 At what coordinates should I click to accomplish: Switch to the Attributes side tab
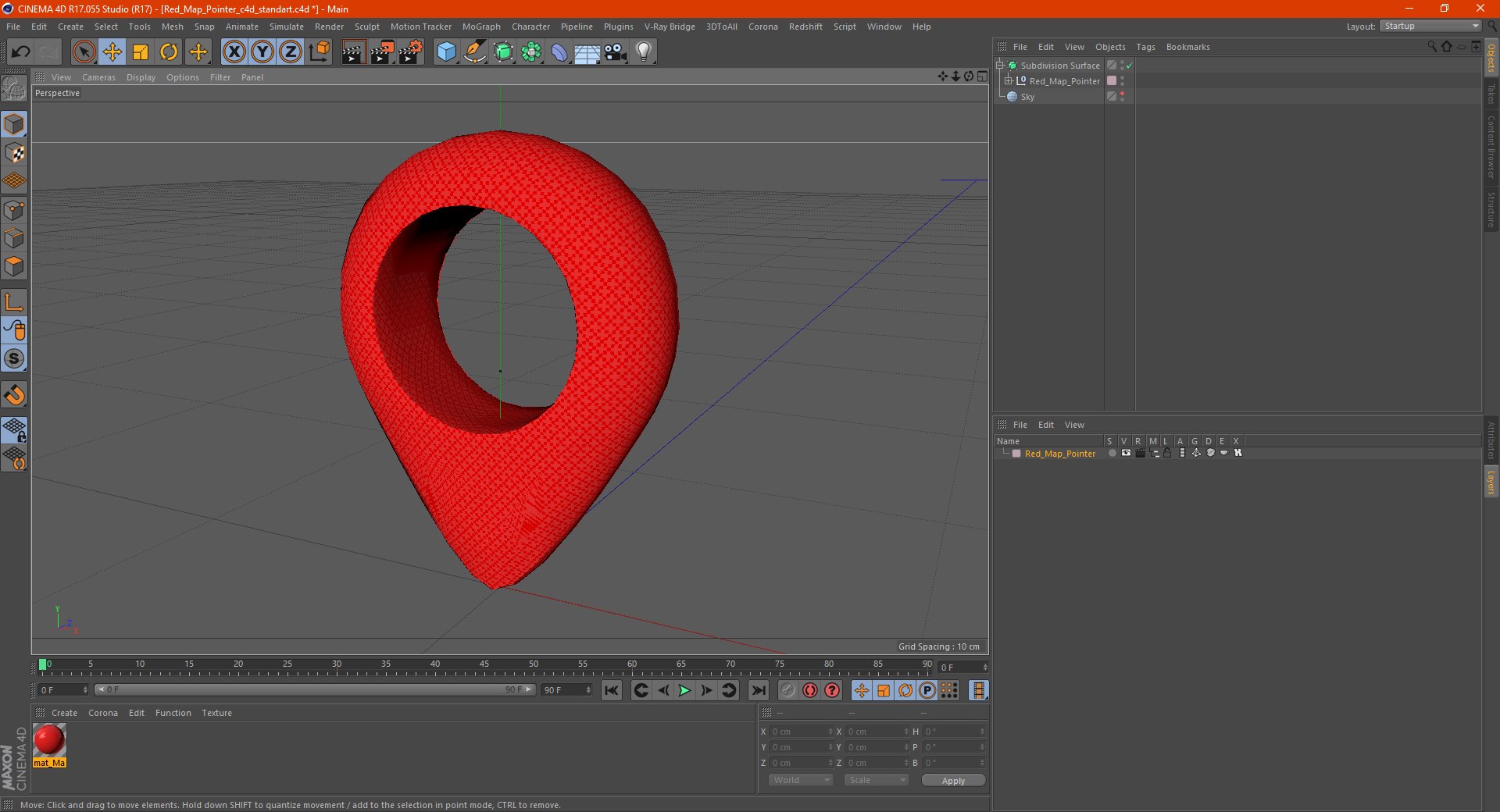coord(1491,440)
